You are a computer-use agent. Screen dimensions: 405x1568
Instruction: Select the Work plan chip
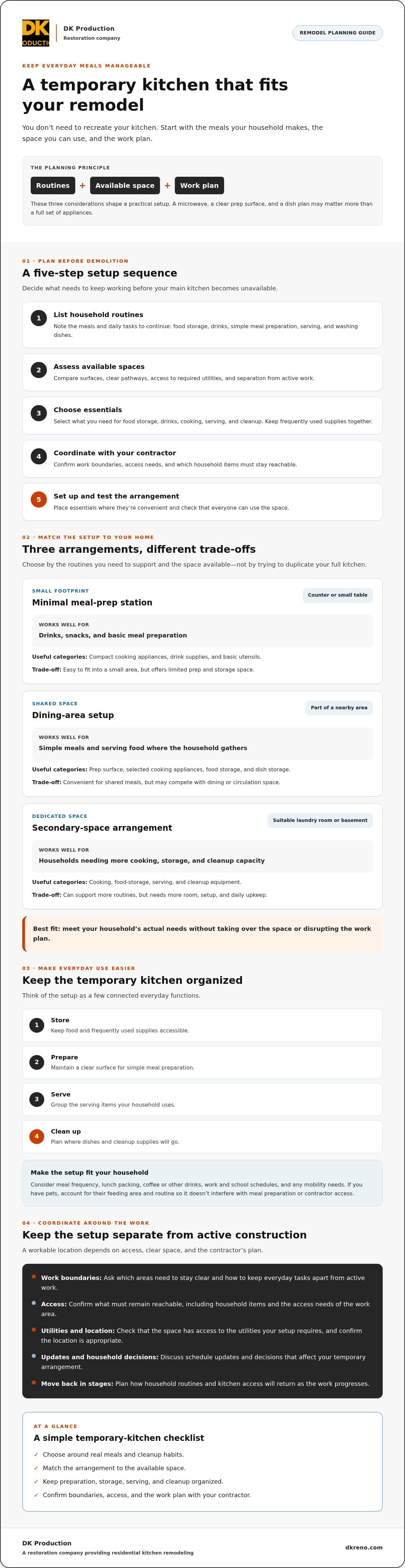[x=199, y=186]
